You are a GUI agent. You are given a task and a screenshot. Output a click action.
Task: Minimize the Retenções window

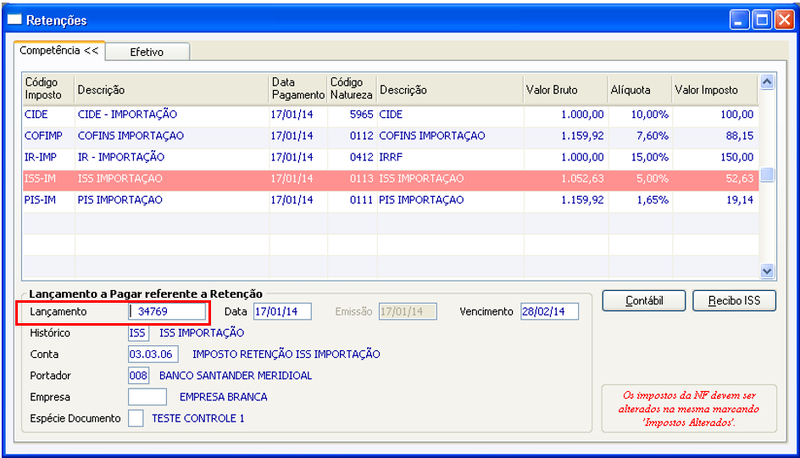739,20
